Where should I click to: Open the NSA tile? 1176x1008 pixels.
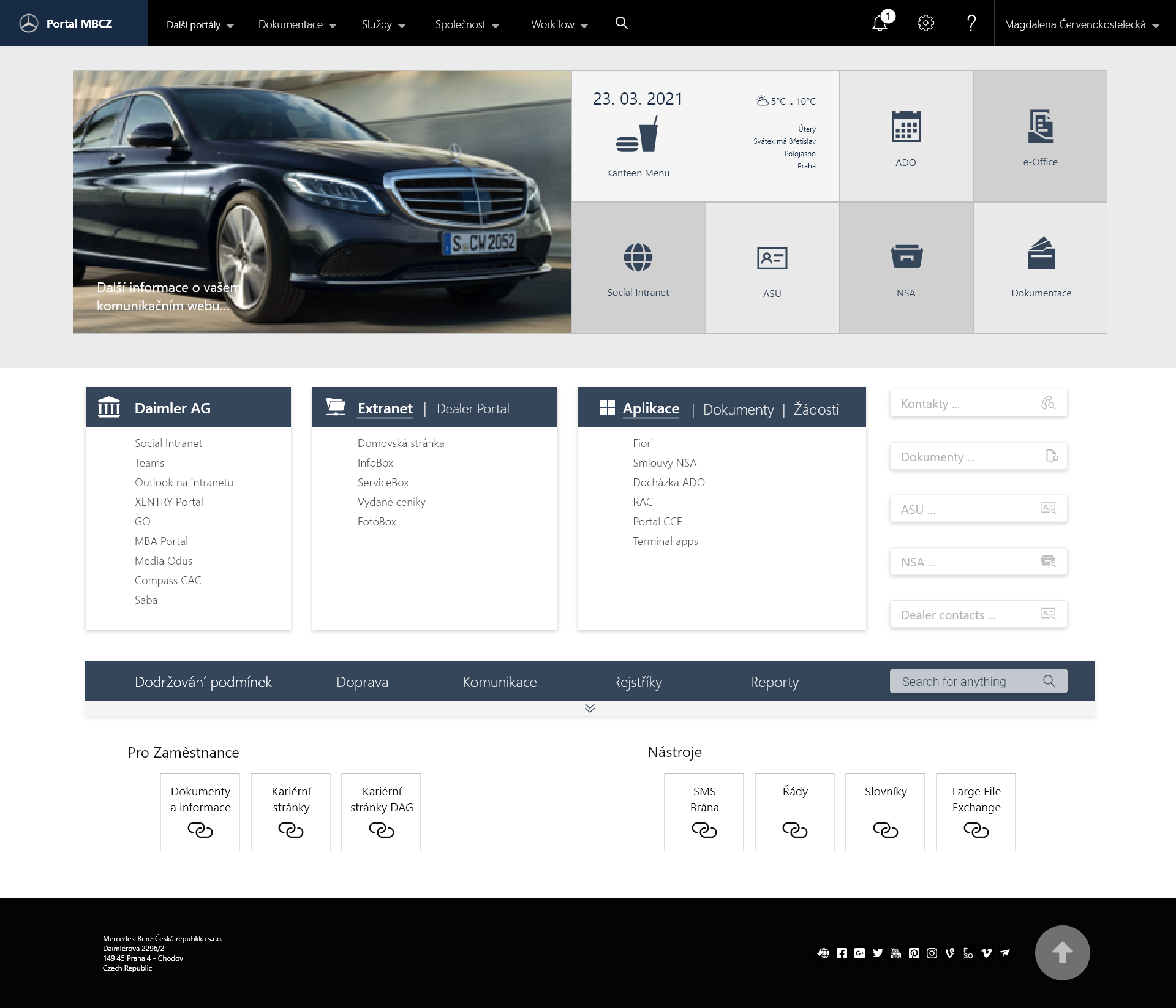(905, 268)
